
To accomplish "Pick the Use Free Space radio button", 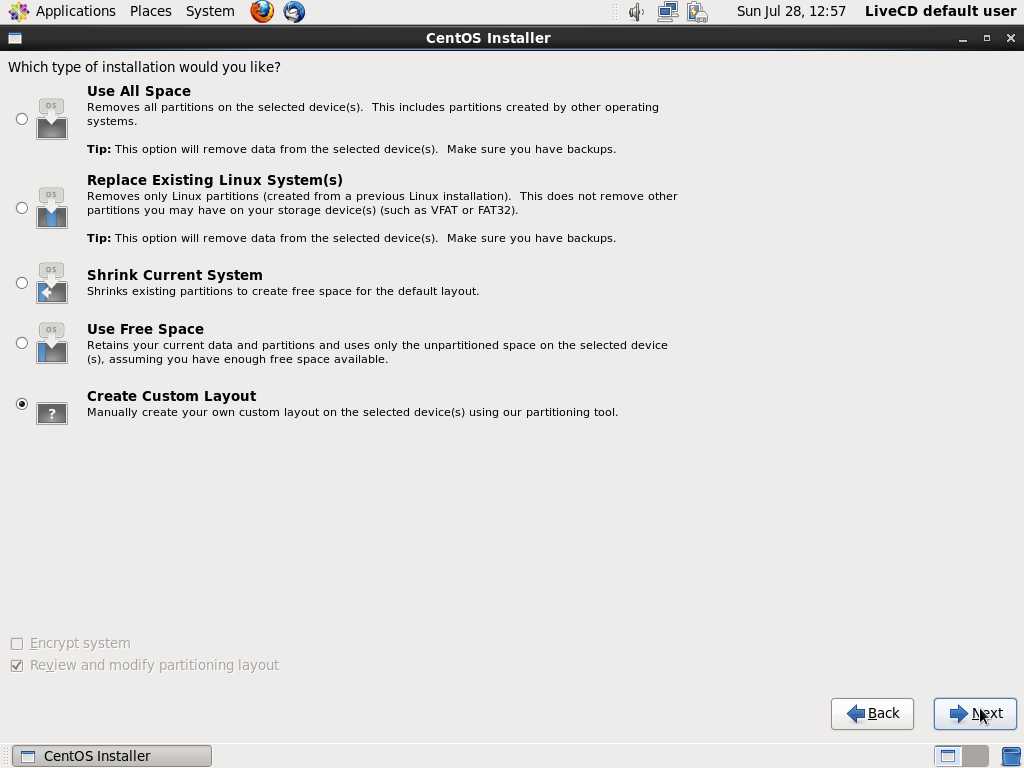I will (x=22, y=343).
